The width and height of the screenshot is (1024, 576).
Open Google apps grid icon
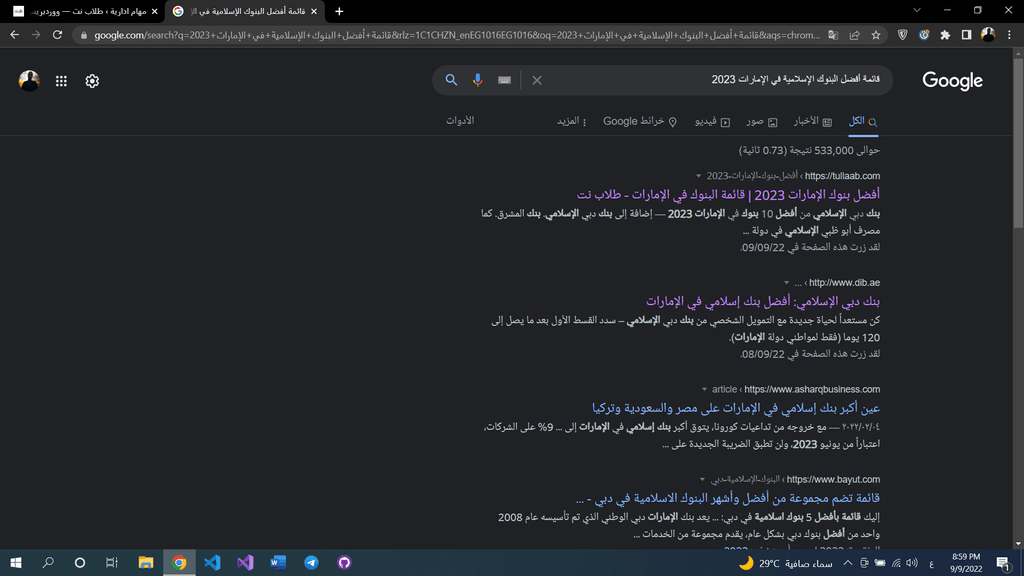[61, 81]
